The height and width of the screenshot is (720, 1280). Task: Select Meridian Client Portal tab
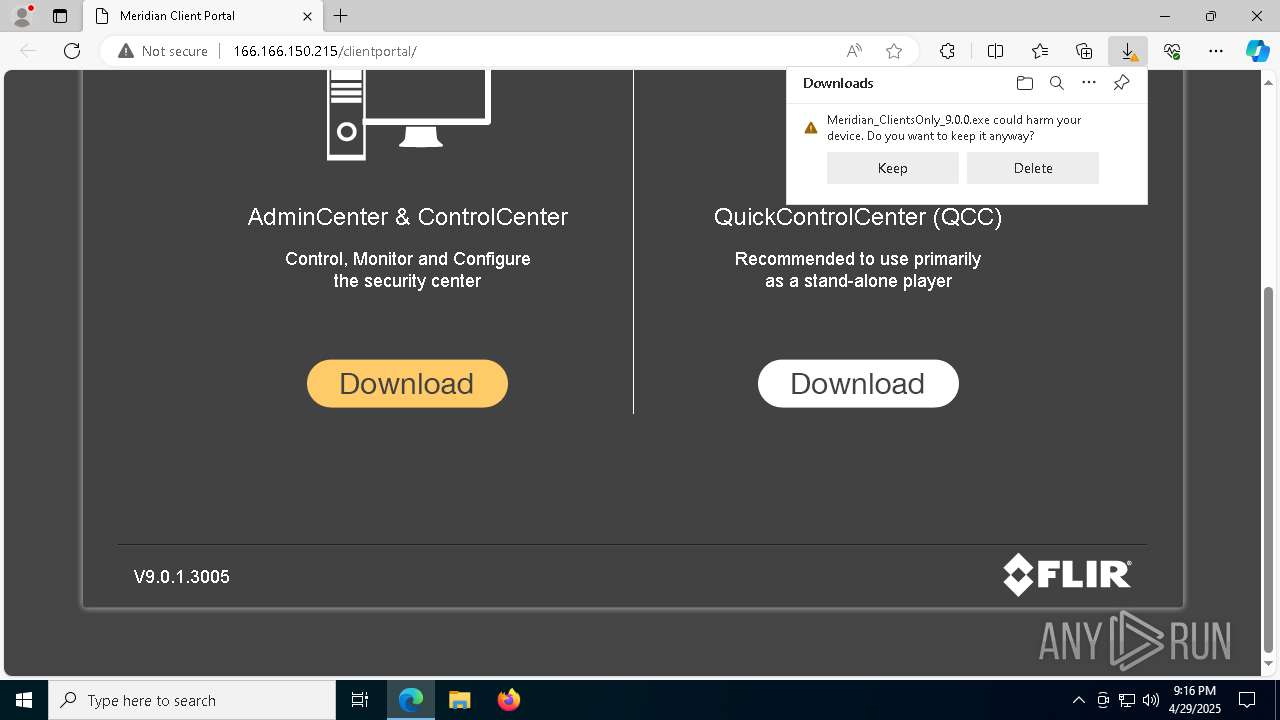click(203, 16)
